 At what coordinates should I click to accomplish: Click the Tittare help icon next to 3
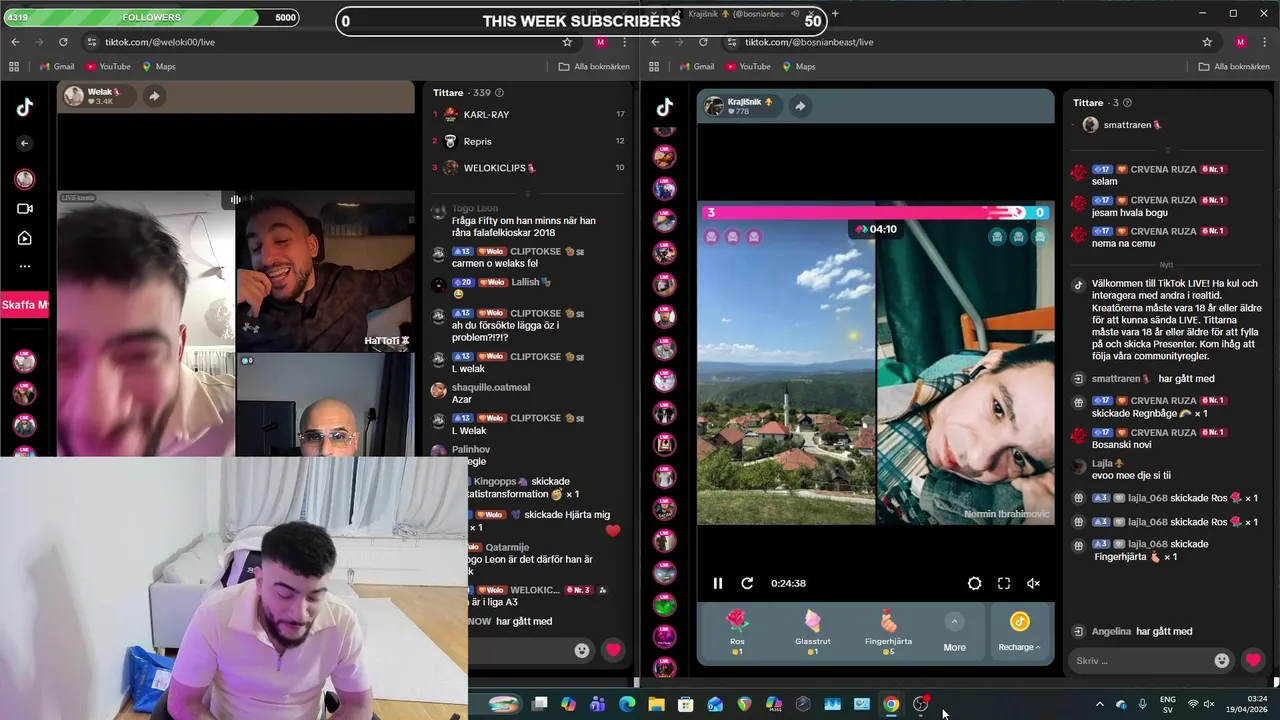pos(1127,103)
